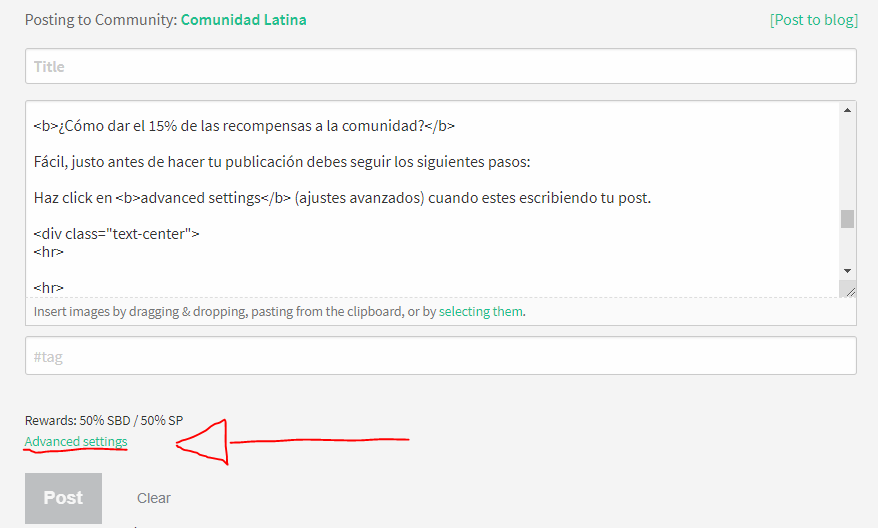
Task: Click the text area scrollbar thumb
Action: tap(847, 219)
